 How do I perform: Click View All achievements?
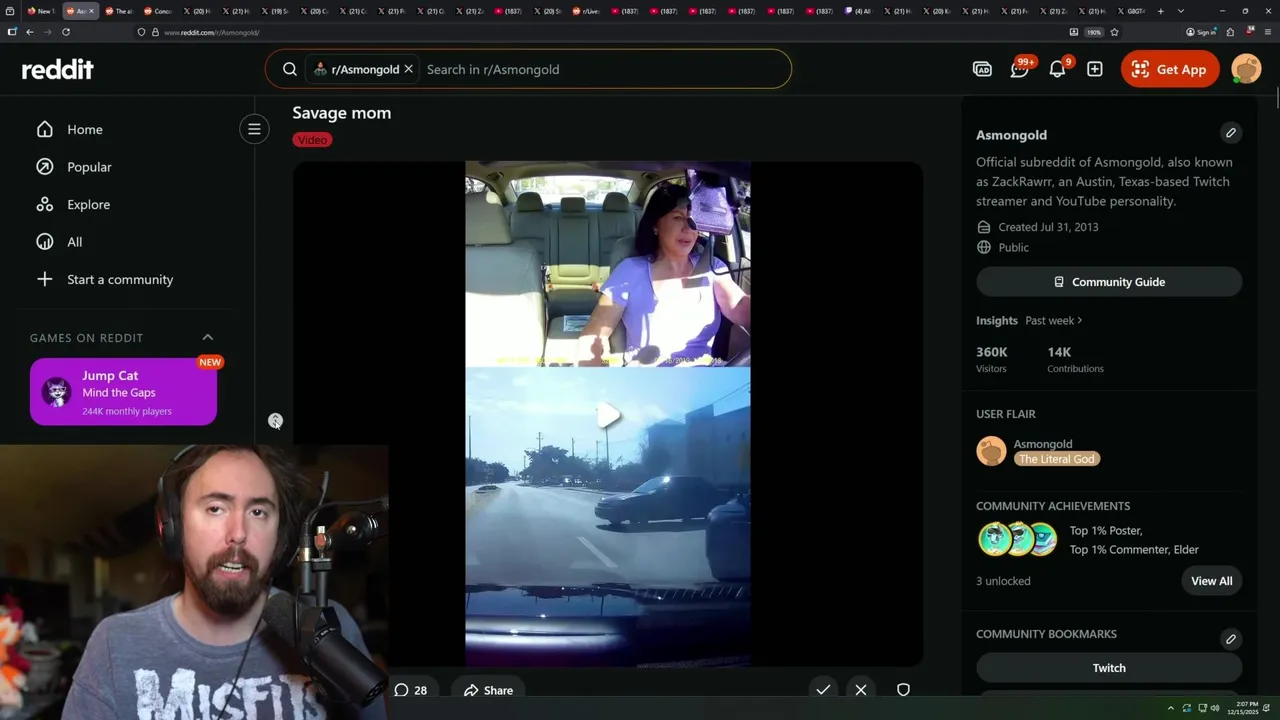point(1211,581)
